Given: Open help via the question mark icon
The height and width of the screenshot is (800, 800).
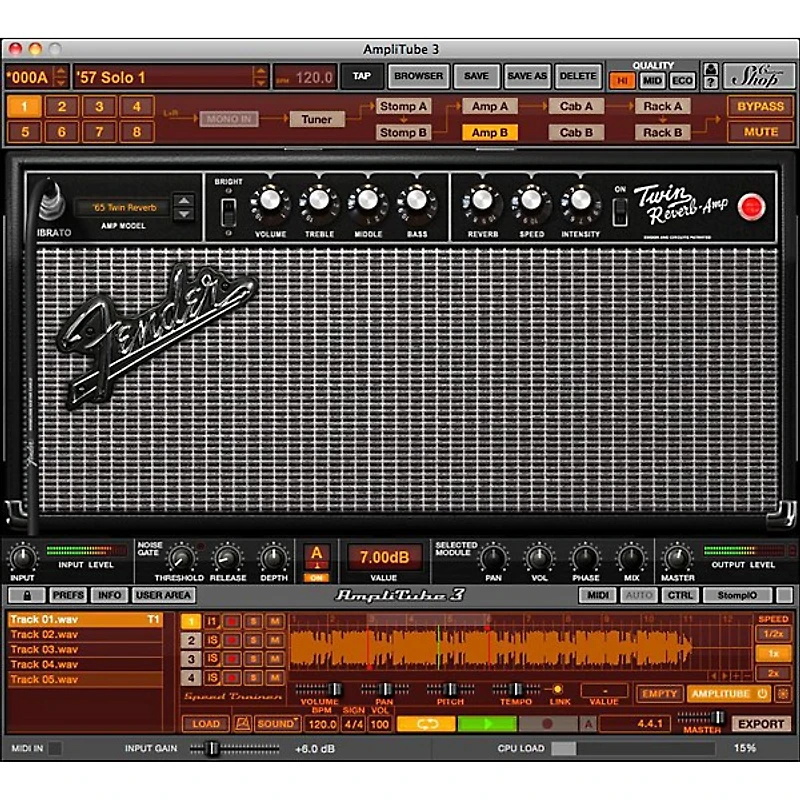Looking at the screenshot, I should tap(711, 83).
